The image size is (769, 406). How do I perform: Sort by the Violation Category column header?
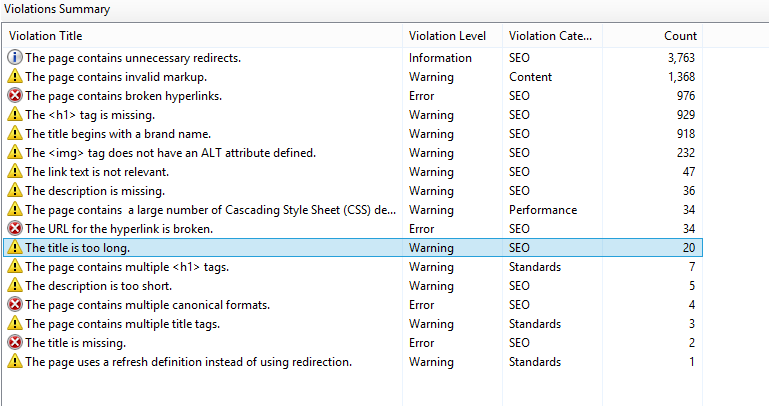pyautogui.click(x=552, y=36)
